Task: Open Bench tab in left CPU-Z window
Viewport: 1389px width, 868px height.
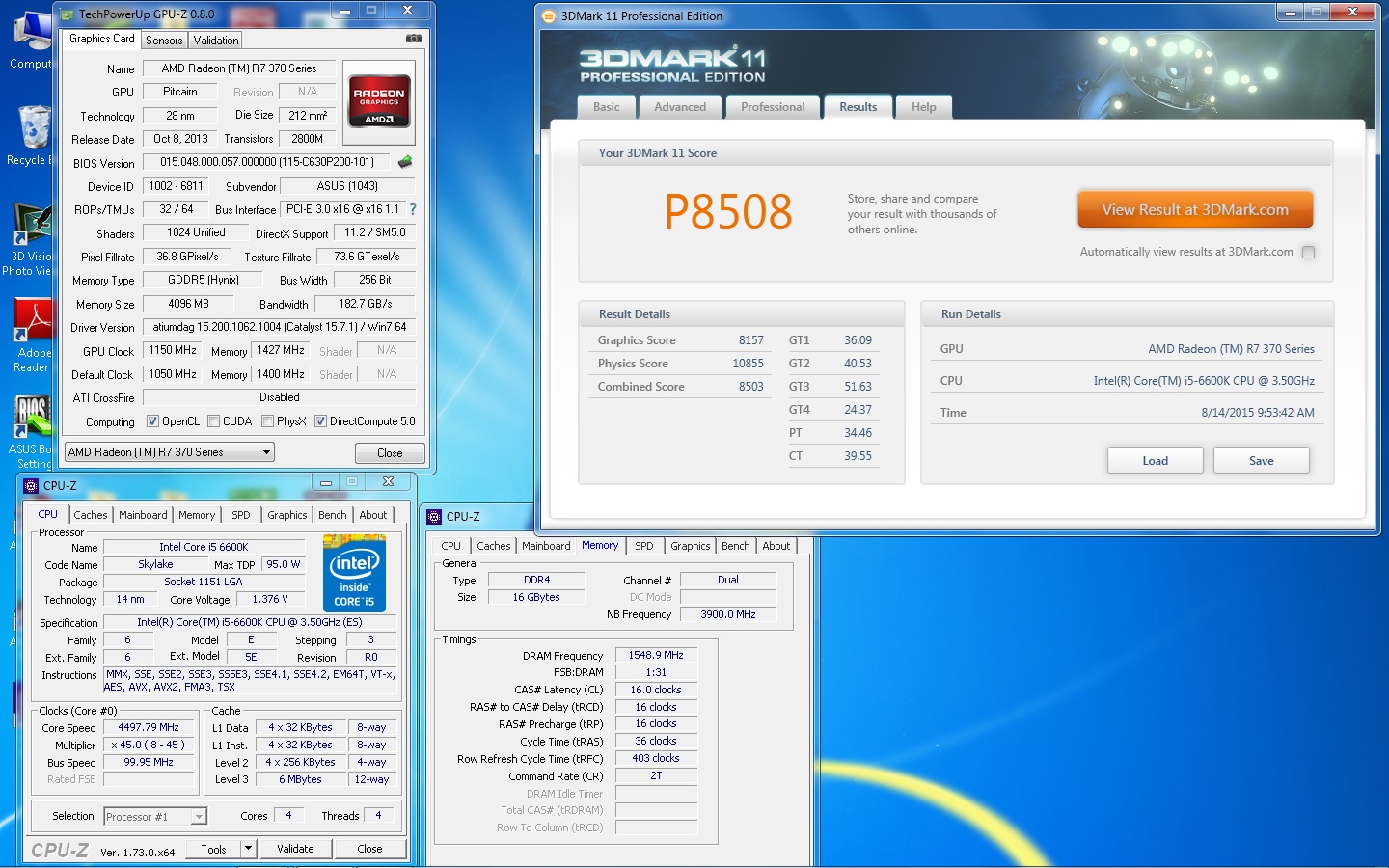Action: (333, 515)
